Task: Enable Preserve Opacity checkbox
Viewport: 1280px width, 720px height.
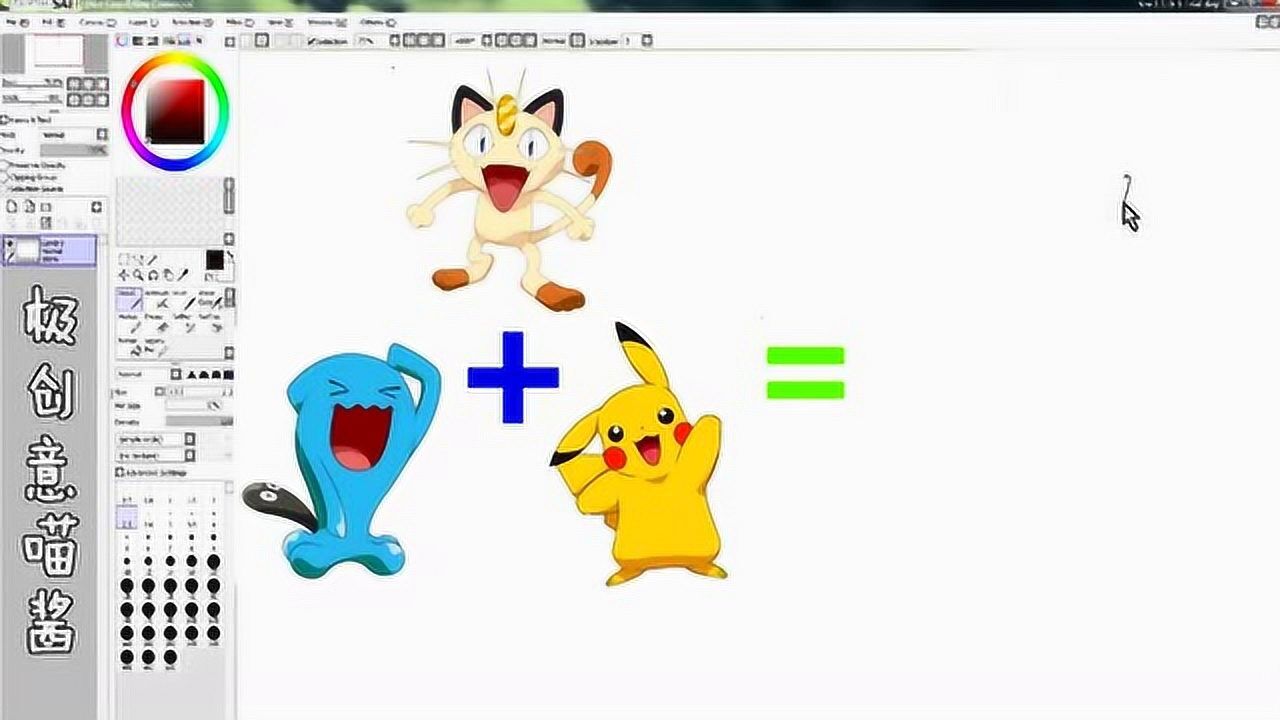Action: [4, 165]
